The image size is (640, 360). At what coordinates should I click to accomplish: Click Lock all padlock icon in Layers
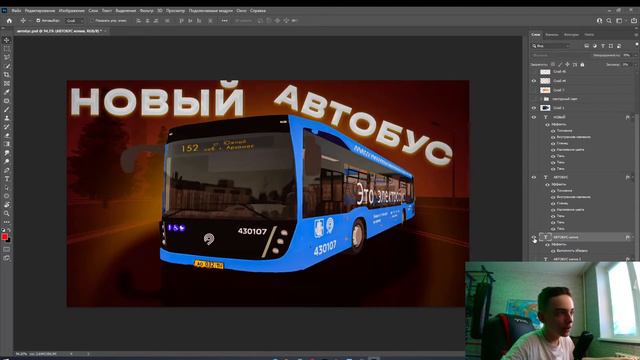pyautogui.click(x=582, y=64)
